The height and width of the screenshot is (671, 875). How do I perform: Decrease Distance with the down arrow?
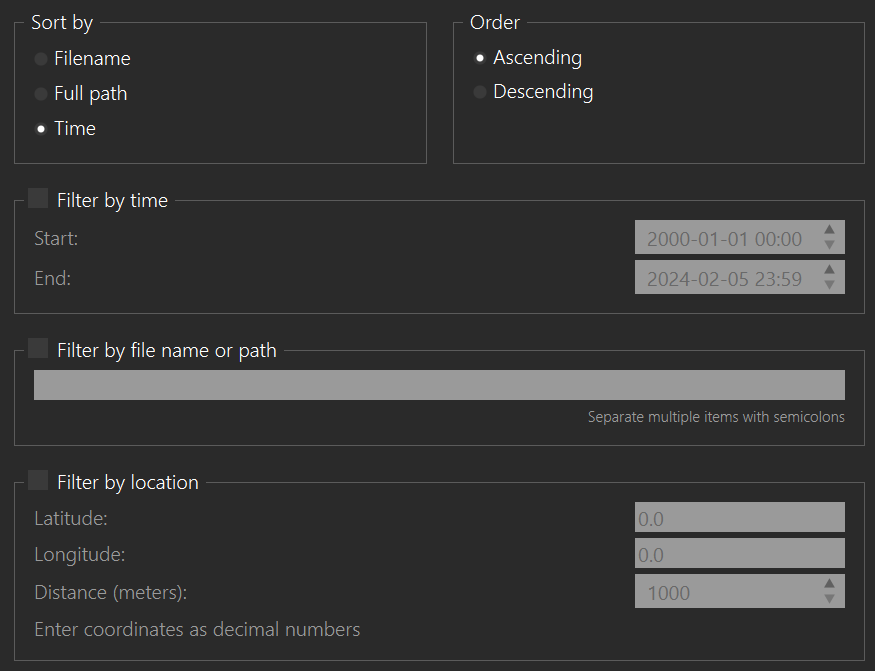829,598
